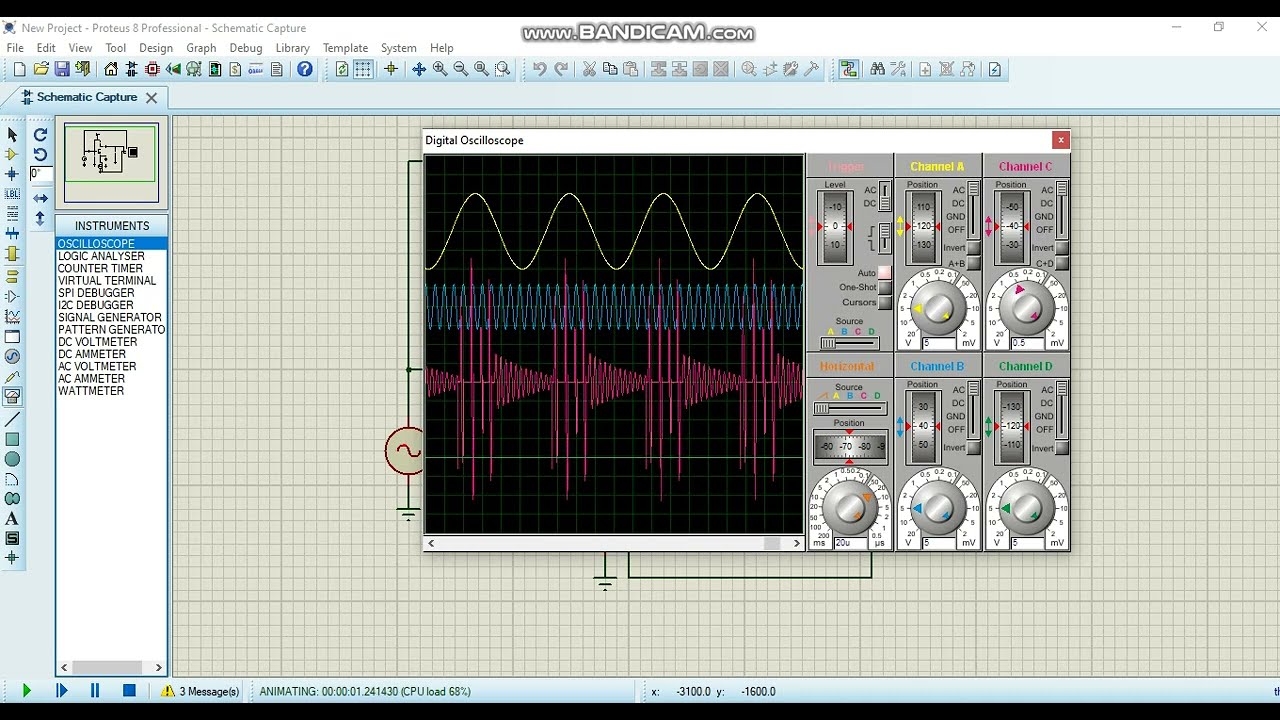Open the File menu
1280x720 pixels.
pyautogui.click(x=15, y=48)
